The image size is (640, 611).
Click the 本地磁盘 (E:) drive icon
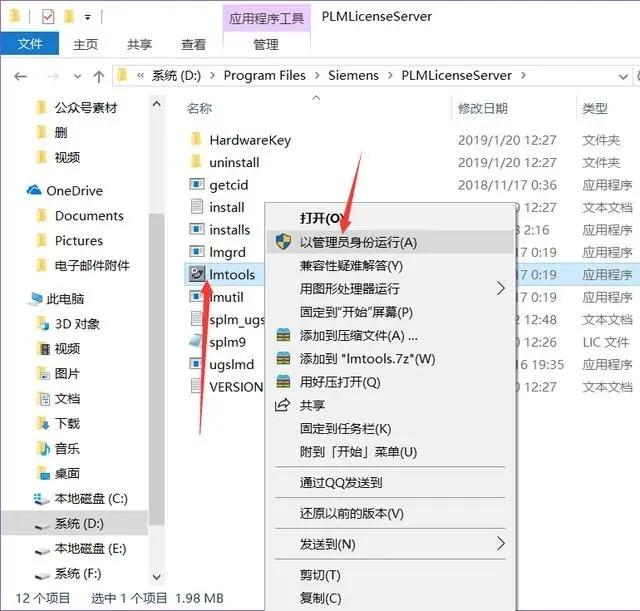(x=42, y=551)
